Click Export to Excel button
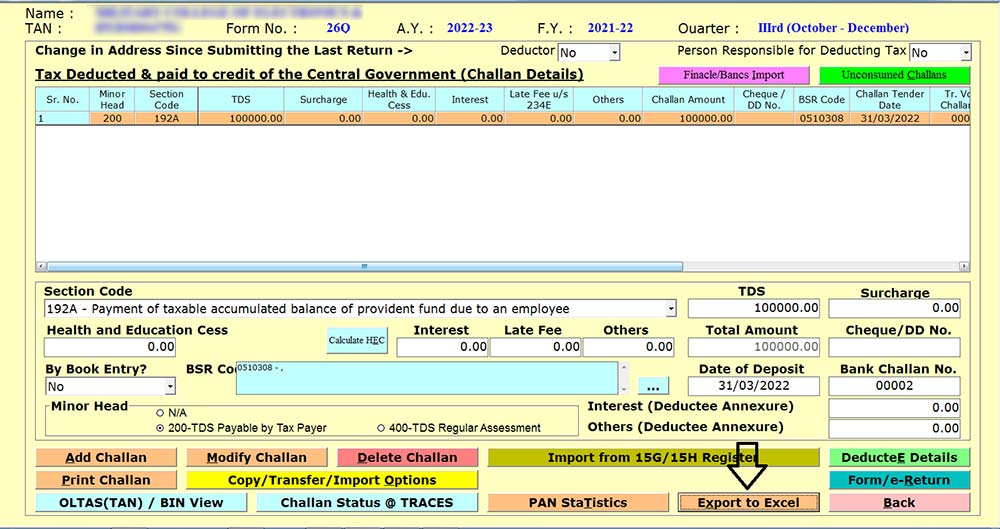Screen dimensions: 1000x529 [x=748, y=503]
